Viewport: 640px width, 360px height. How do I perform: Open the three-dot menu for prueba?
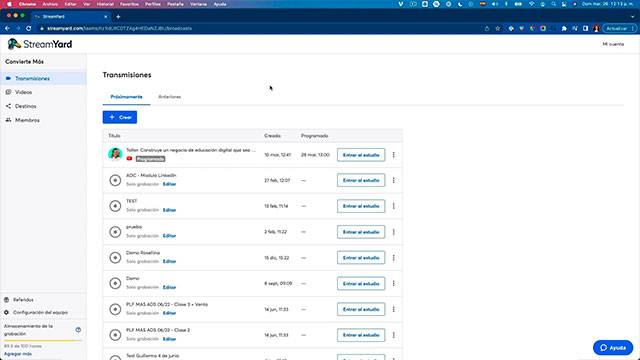click(x=393, y=232)
